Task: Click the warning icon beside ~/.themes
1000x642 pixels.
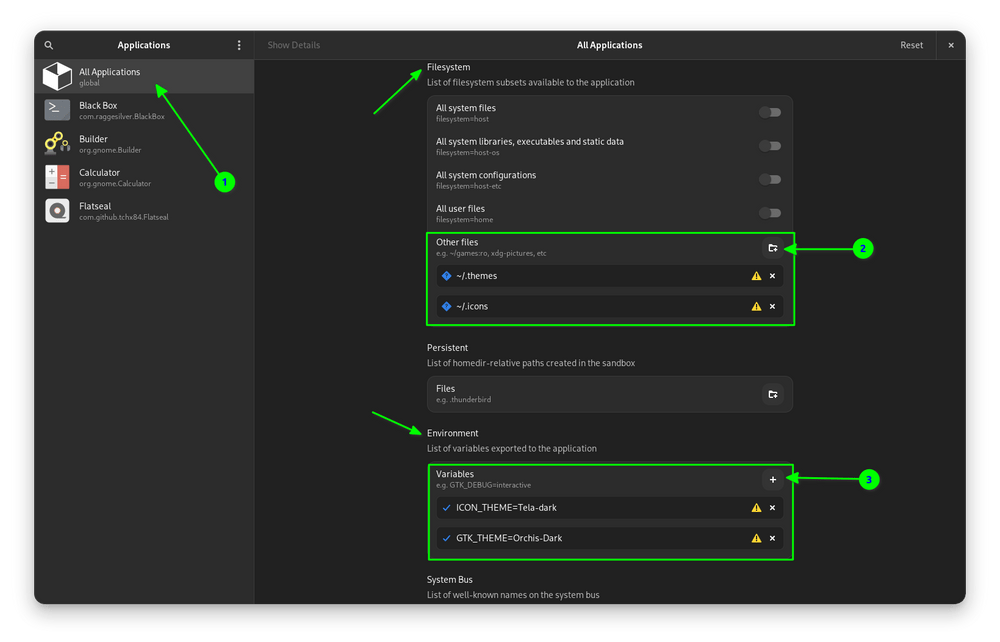Action: (x=756, y=276)
